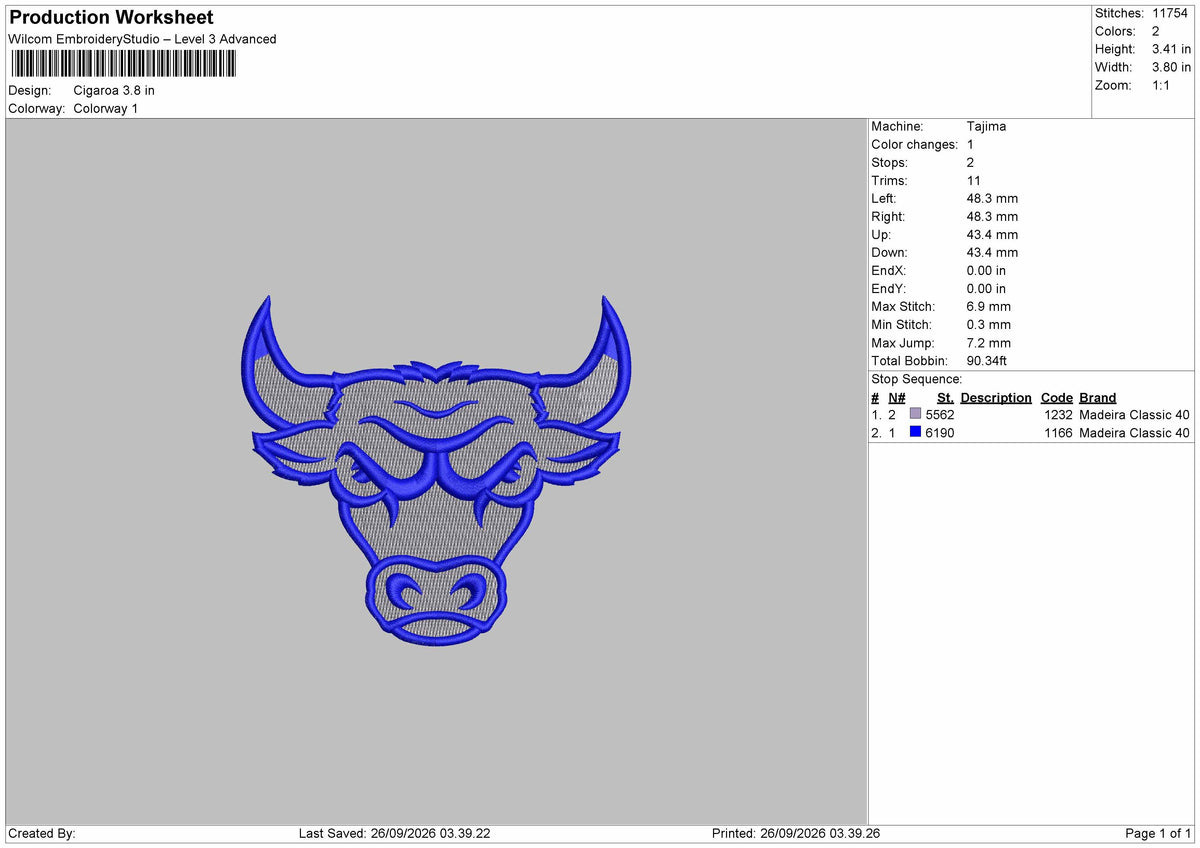1200x848 pixels.
Task: Click the 'Stop Sequence:' heading
Action: [916, 379]
